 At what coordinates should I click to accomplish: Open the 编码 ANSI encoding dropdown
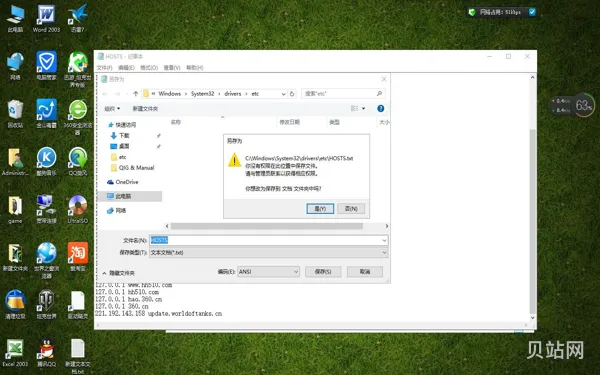click(268, 272)
